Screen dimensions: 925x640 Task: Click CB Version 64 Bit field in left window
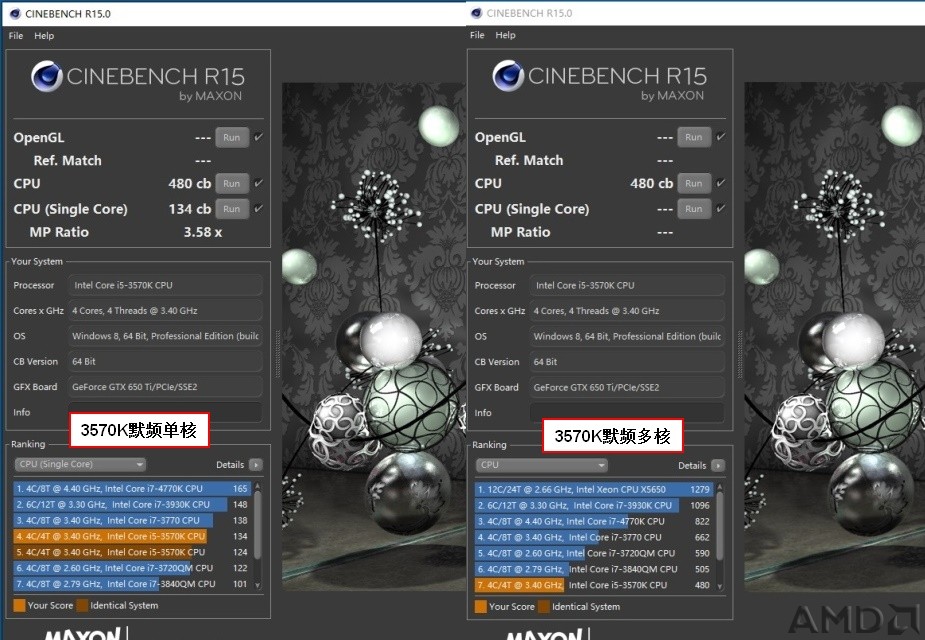(x=165, y=362)
